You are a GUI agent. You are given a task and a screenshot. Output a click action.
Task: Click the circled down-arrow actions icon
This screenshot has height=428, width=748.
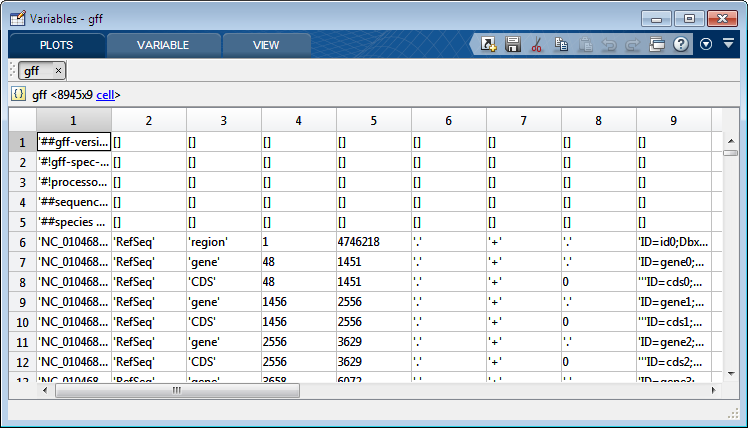[706, 44]
